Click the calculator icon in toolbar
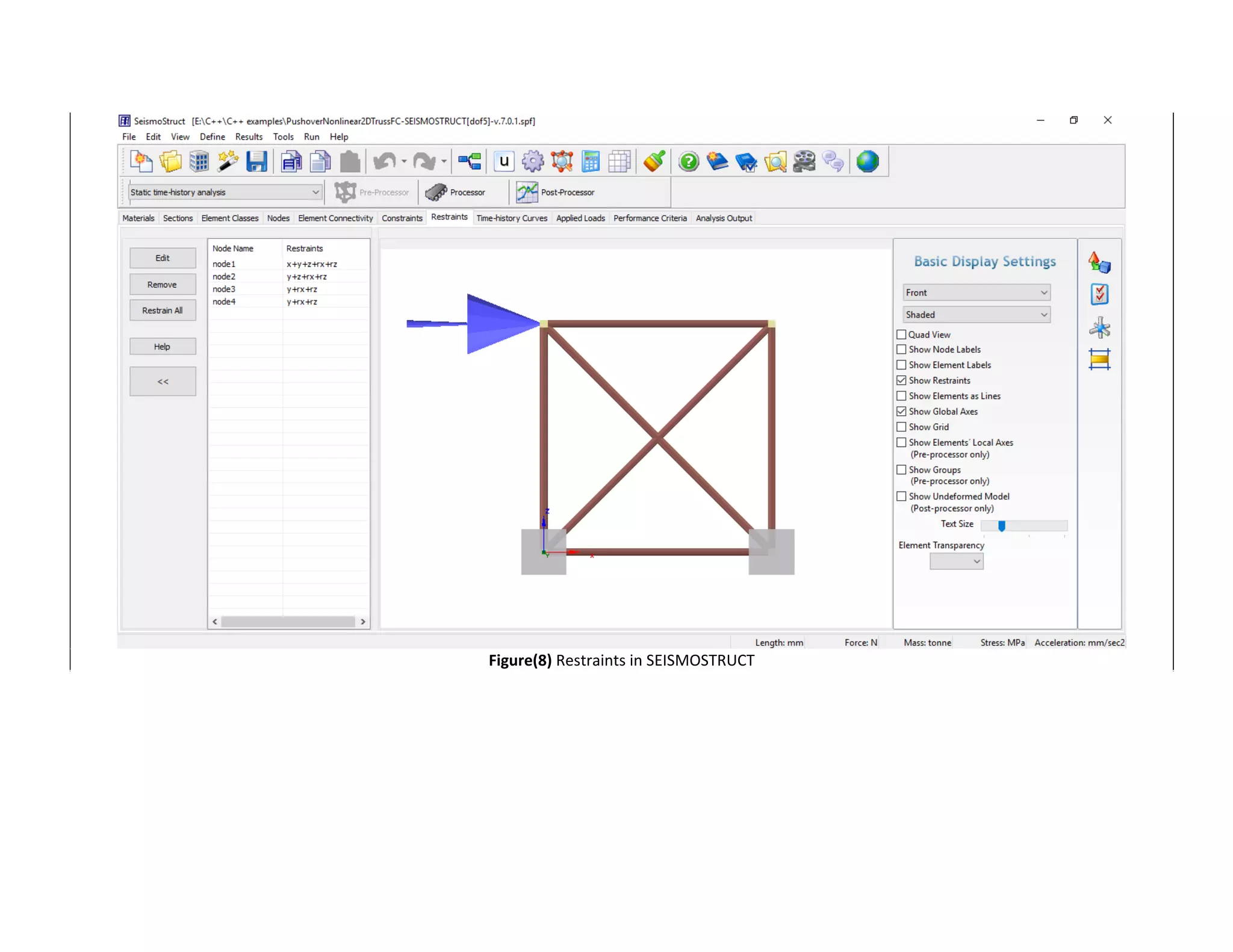 (591, 162)
